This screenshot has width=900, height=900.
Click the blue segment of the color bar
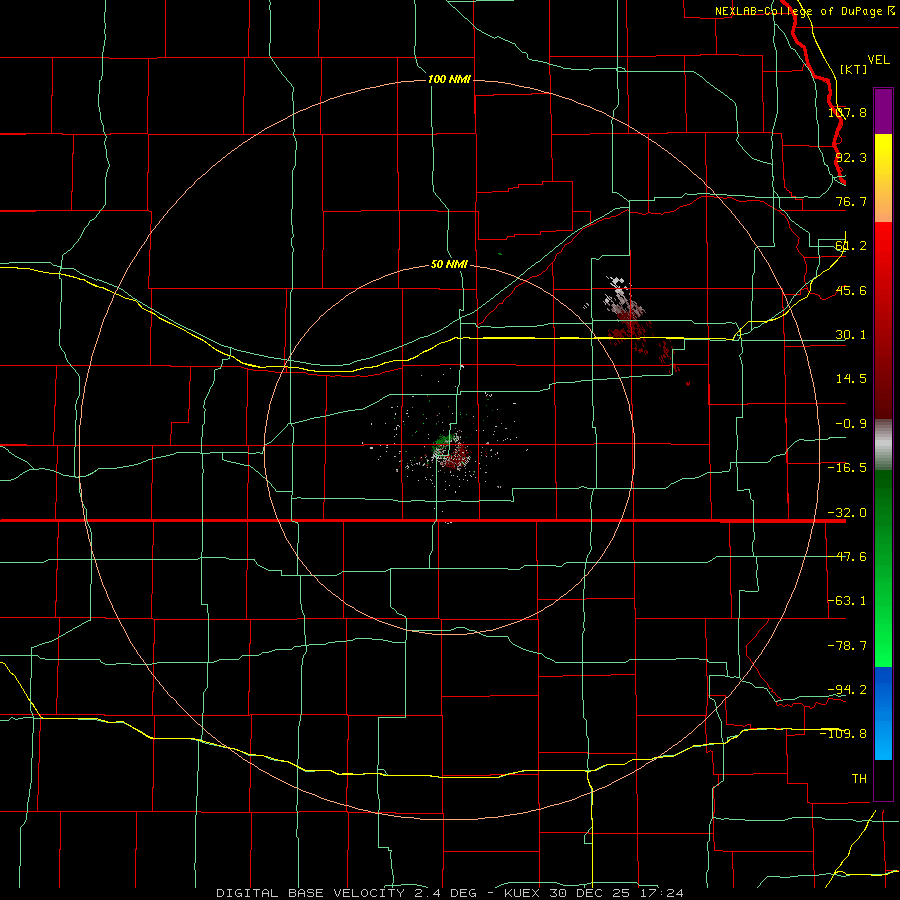click(883, 713)
